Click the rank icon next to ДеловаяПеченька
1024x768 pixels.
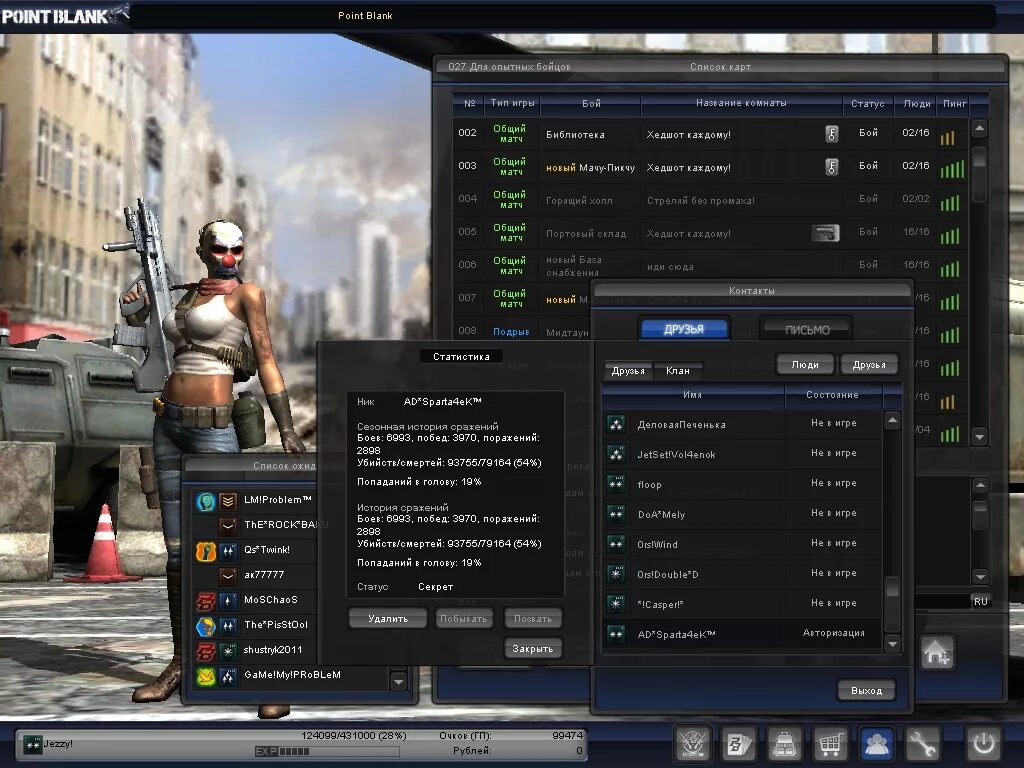tap(616, 424)
